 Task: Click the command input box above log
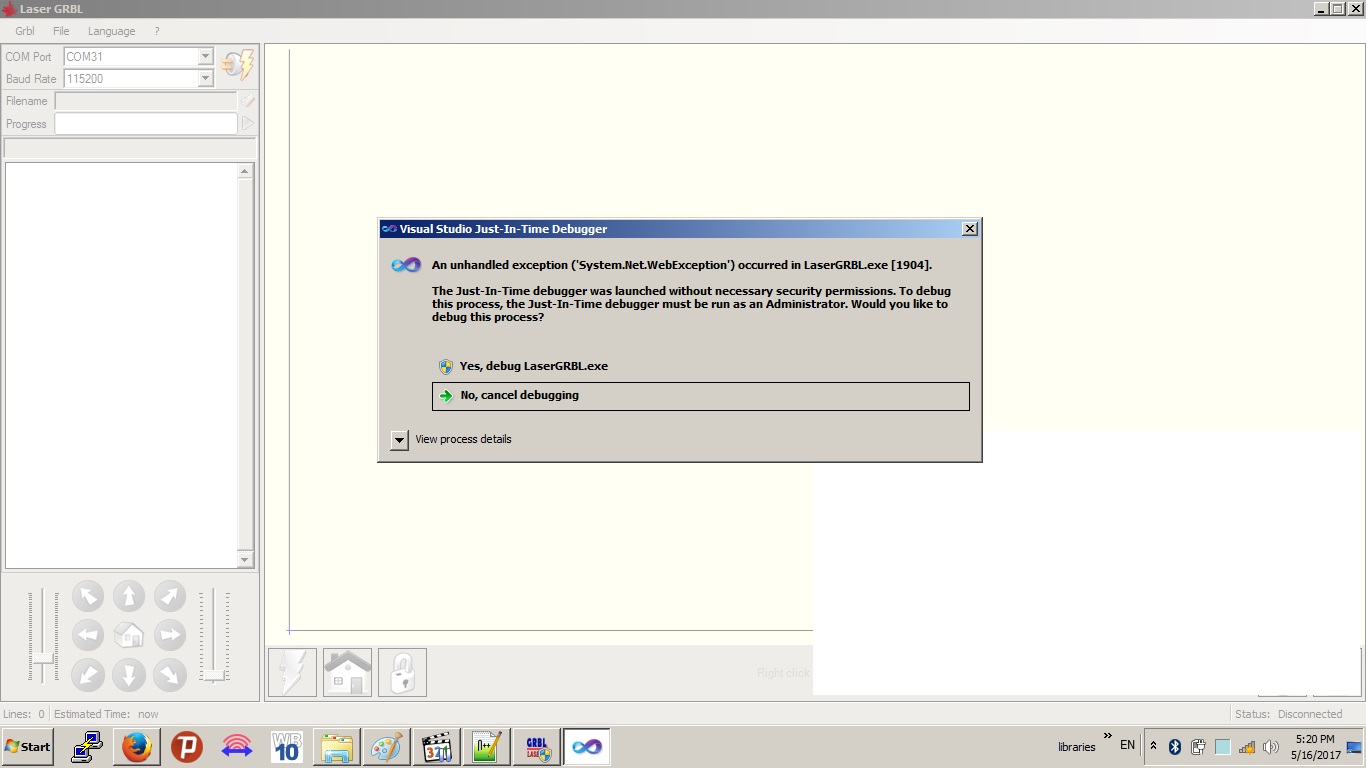[x=130, y=148]
